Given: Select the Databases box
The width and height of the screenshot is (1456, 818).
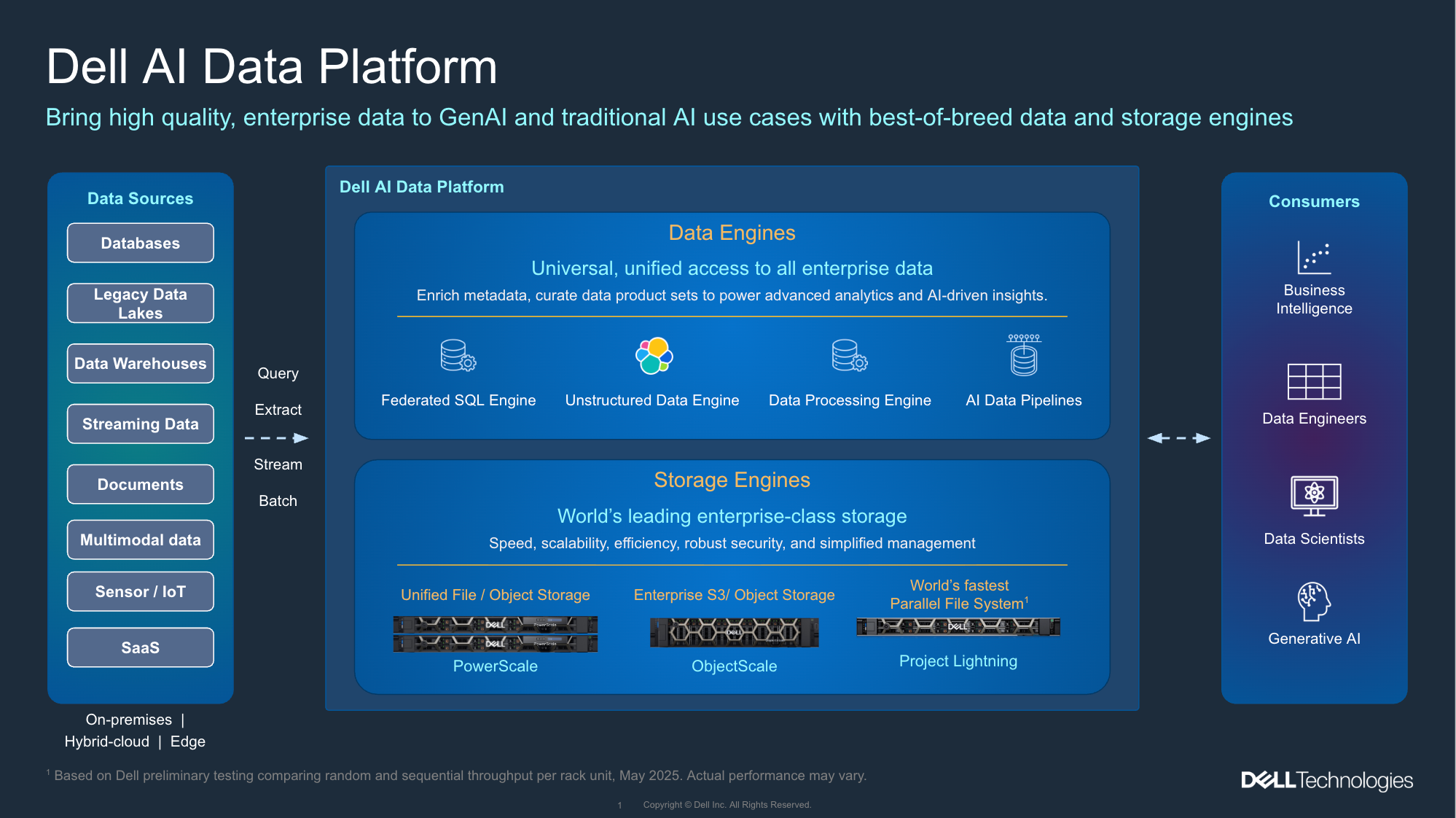Looking at the screenshot, I should coord(141,243).
